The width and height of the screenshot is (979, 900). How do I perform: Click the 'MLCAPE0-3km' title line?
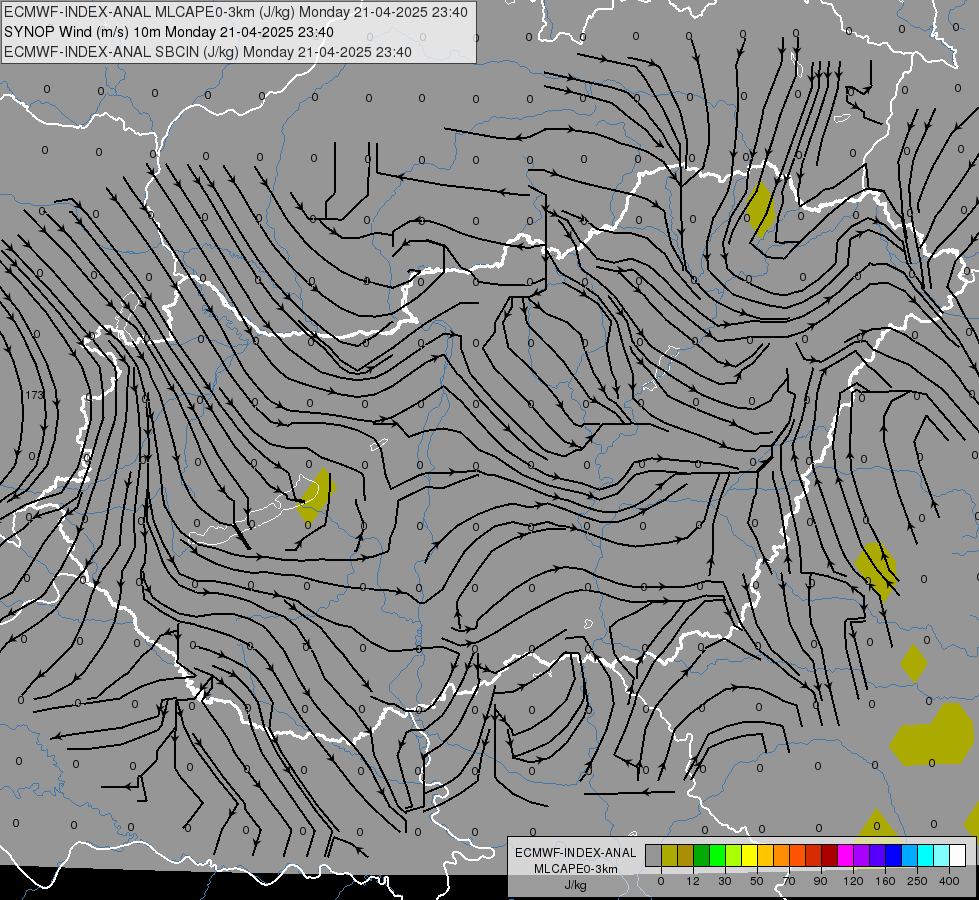pyautogui.click(x=235, y=12)
